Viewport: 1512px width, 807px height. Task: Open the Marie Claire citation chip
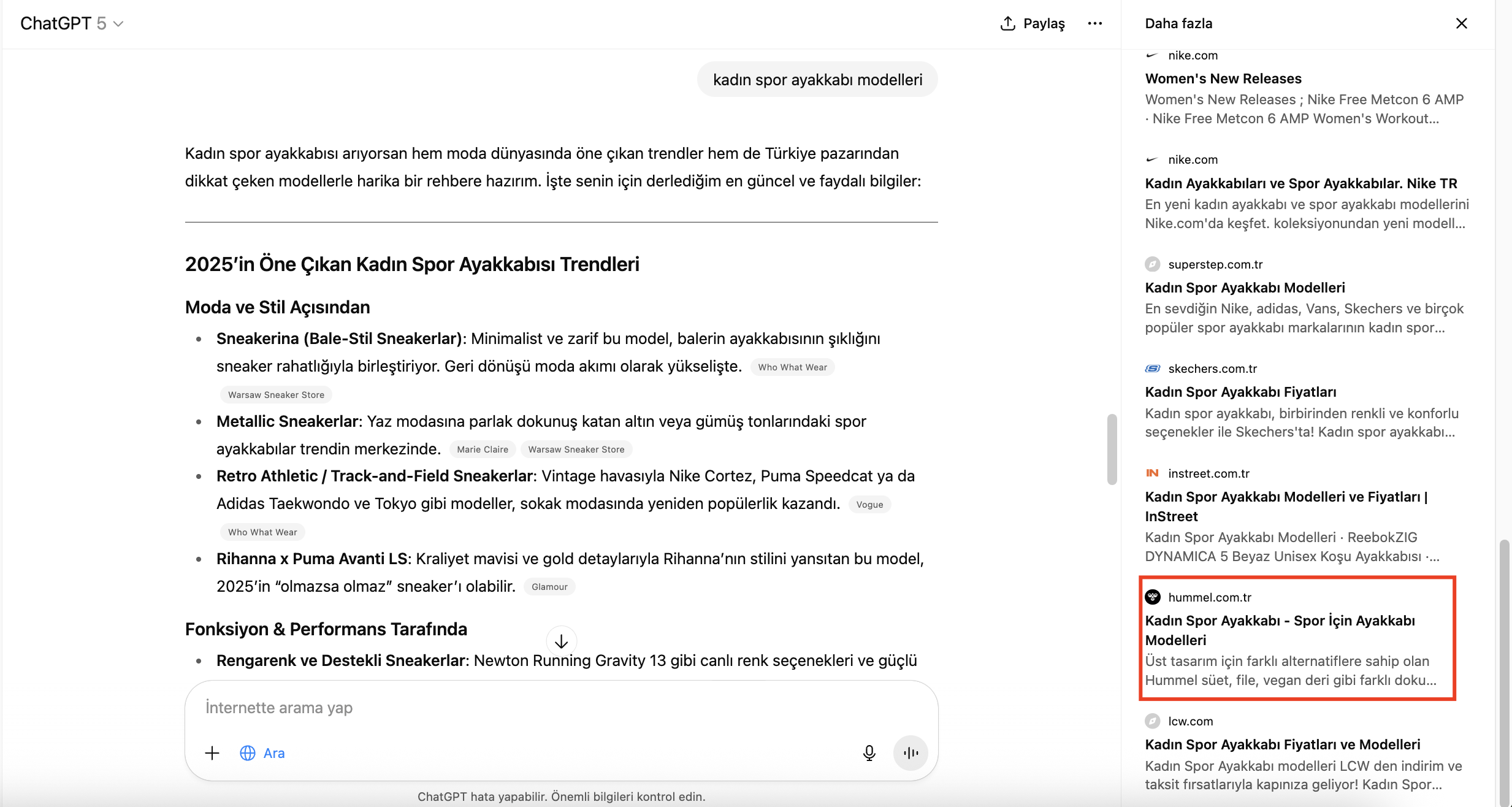point(483,449)
